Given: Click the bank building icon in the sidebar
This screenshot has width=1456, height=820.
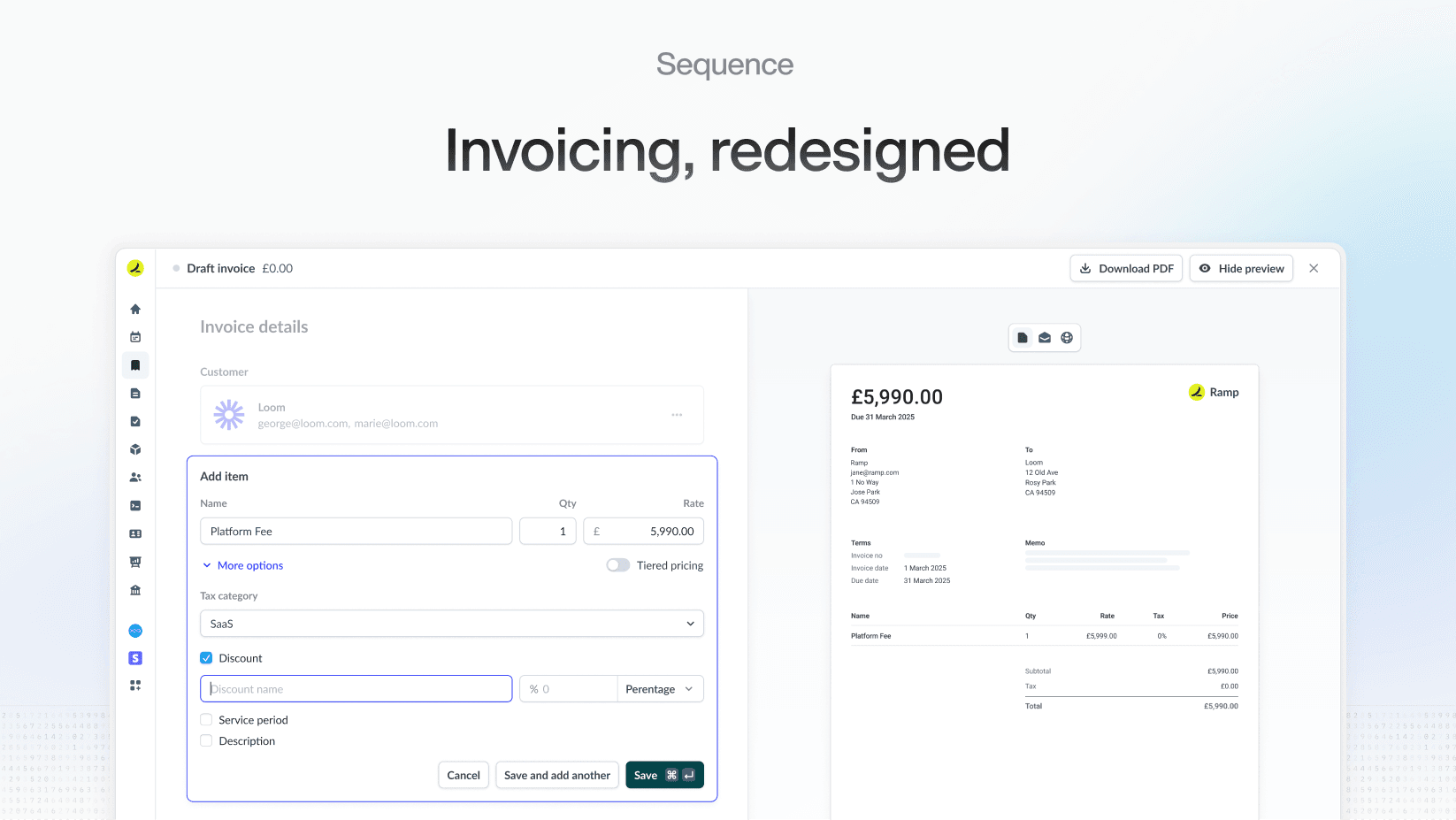Looking at the screenshot, I should 135,590.
